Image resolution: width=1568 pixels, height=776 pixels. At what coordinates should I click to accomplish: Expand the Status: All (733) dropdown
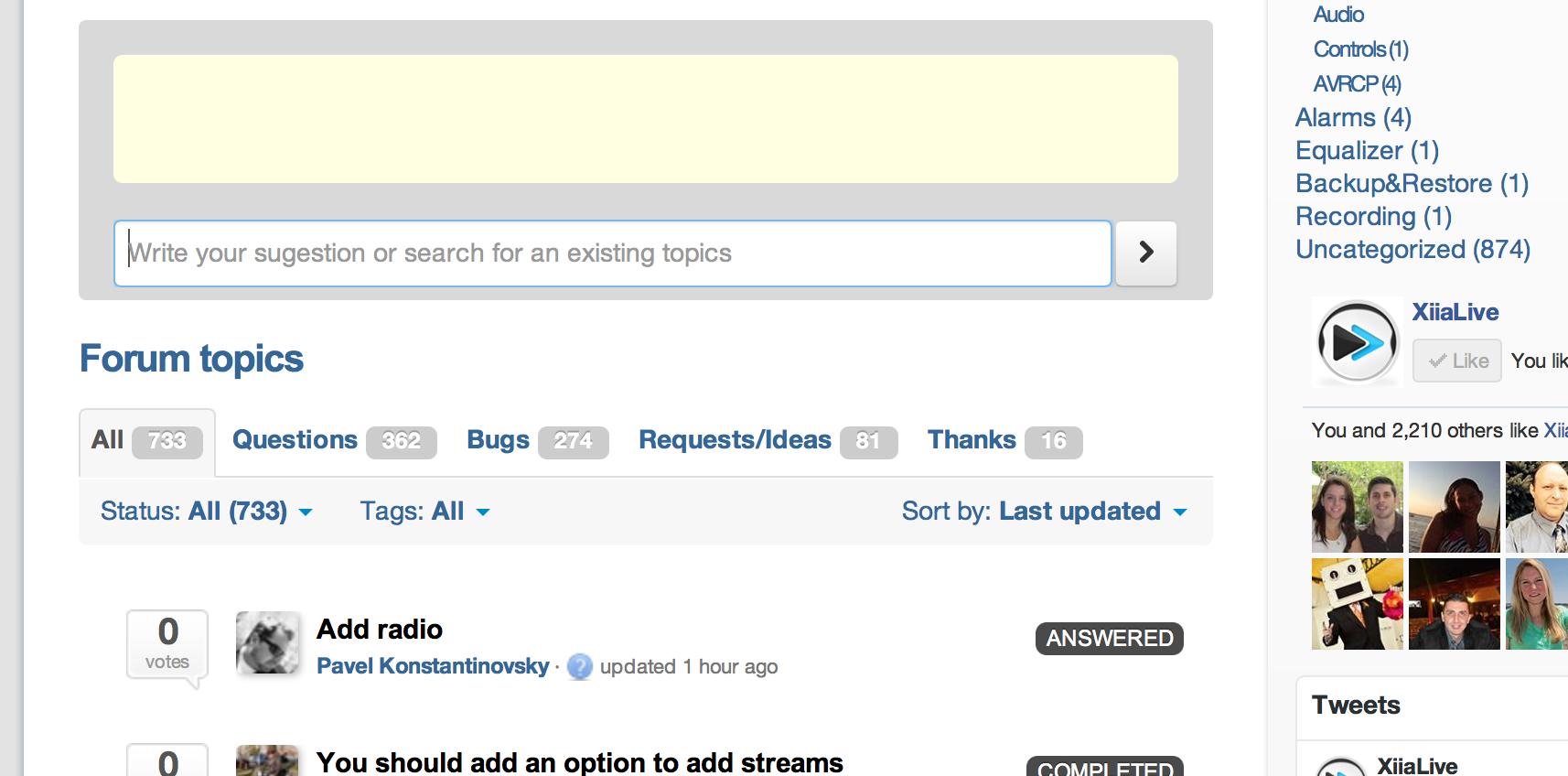207,512
